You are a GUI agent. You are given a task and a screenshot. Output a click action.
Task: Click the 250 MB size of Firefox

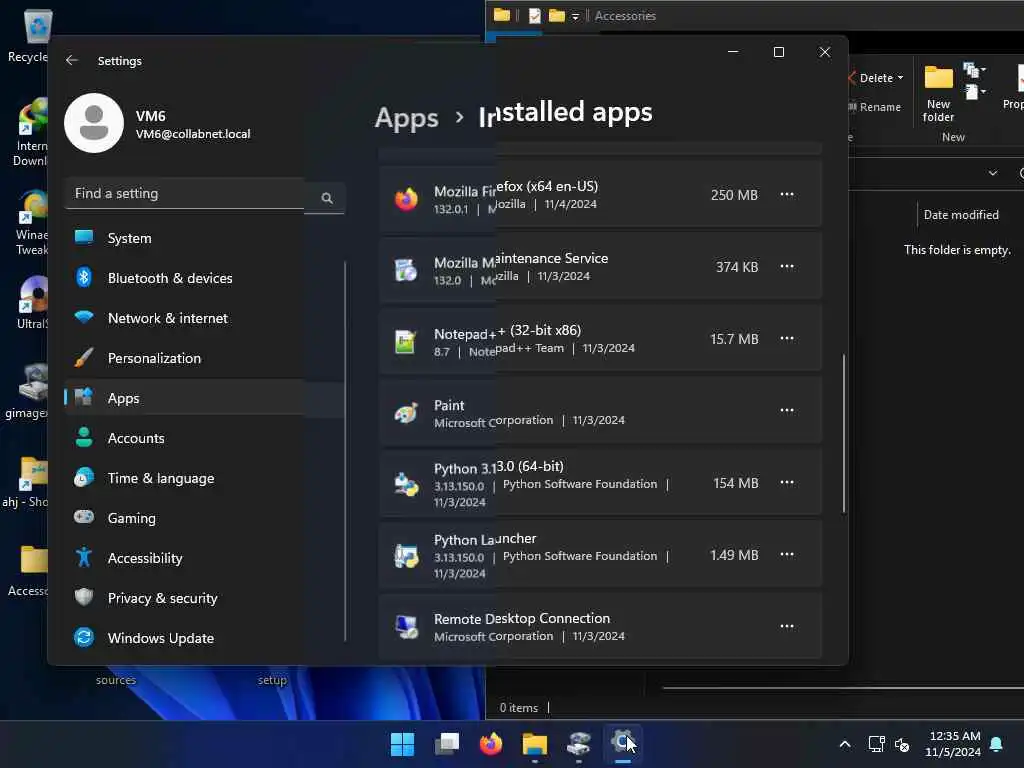pyautogui.click(x=734, y=195)
